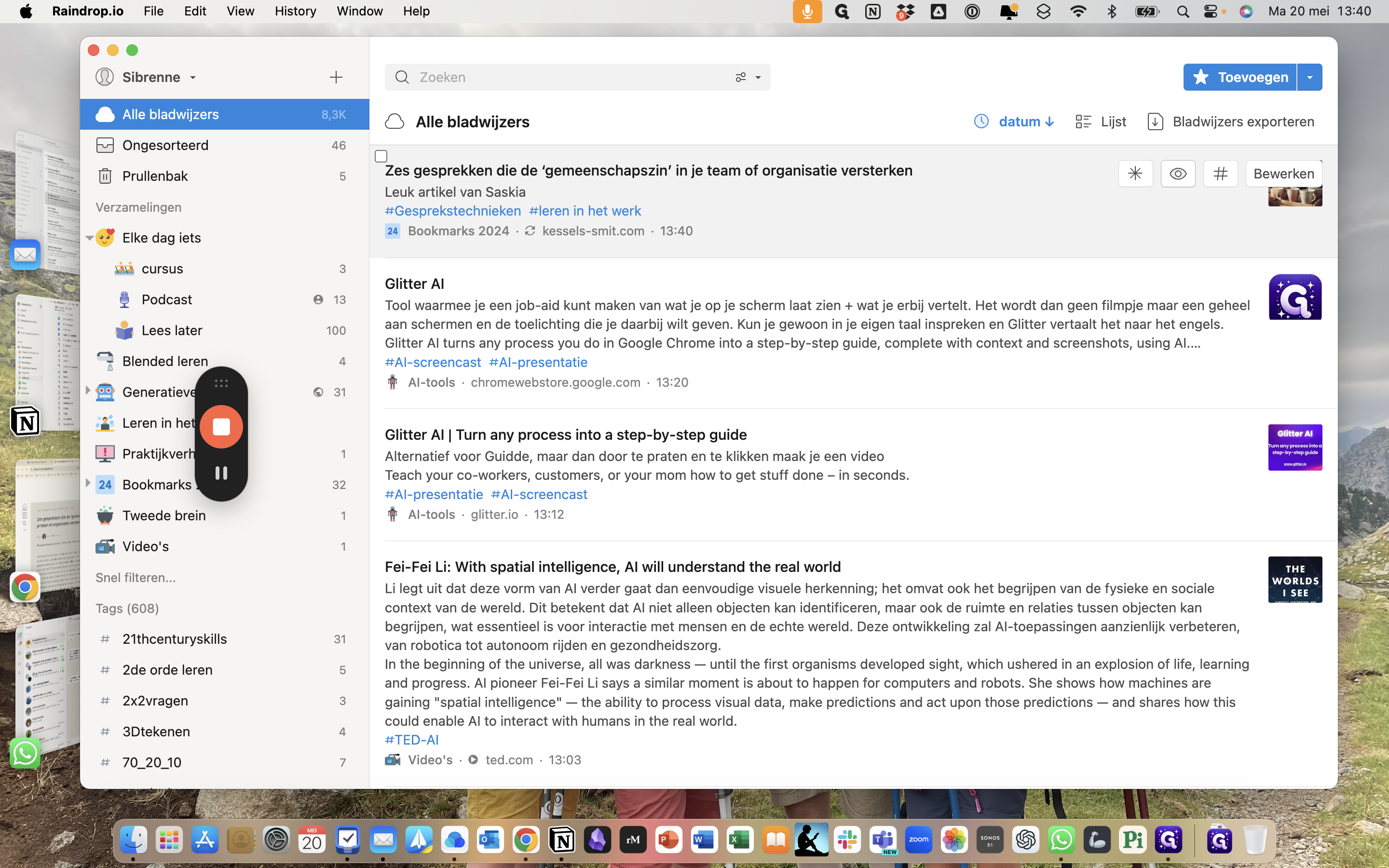Viewport: 1389px width, 868px height.
Task: Open the Toevoegen dropdown arrow
Action: (x=1309, y=77)
